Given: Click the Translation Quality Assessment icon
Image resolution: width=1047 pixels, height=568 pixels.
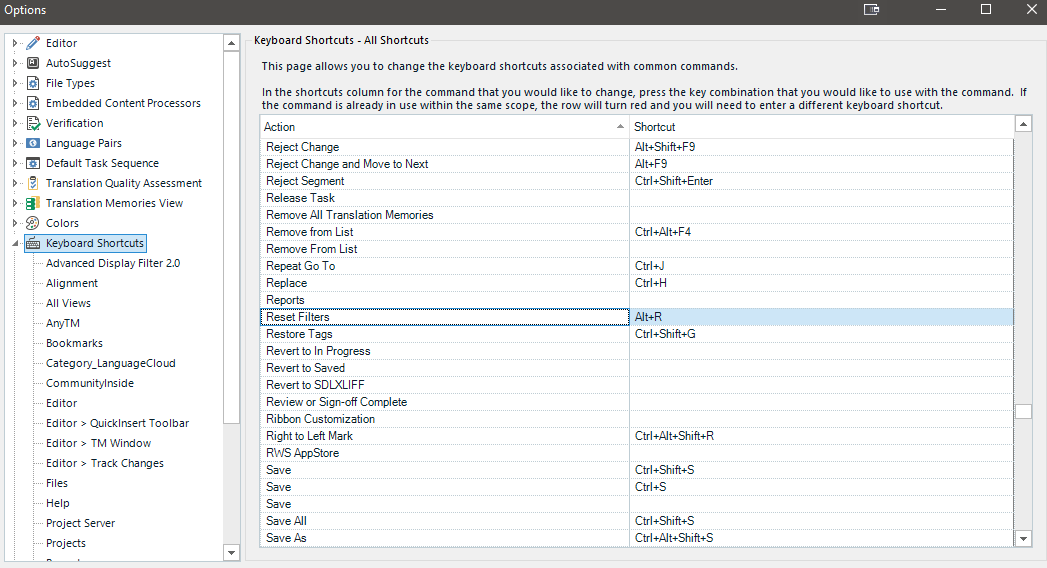Looking at the screenshot, I should (x=33, y=184).
